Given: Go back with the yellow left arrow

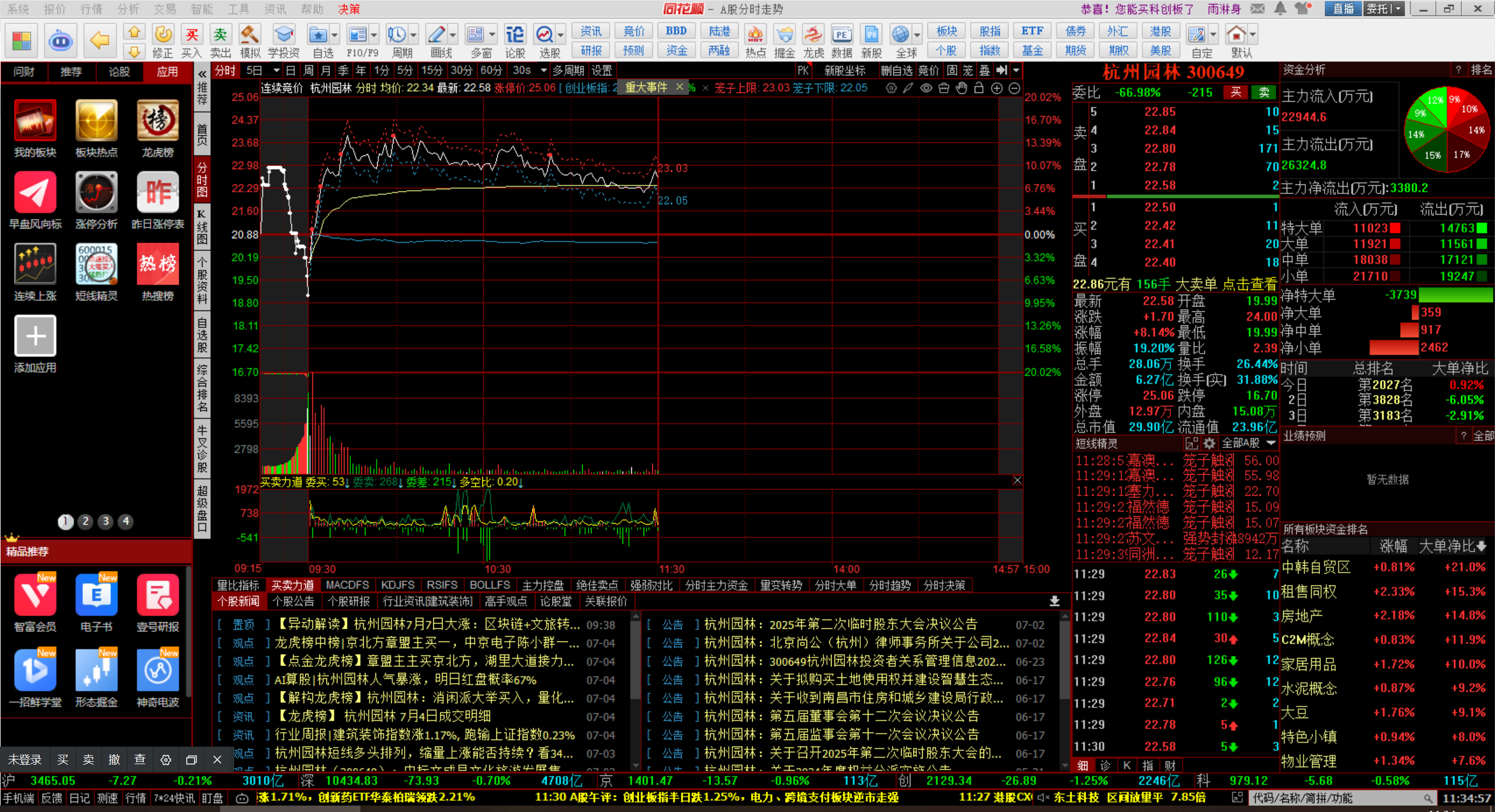Looking at the screenshot, I should point(99,41).
